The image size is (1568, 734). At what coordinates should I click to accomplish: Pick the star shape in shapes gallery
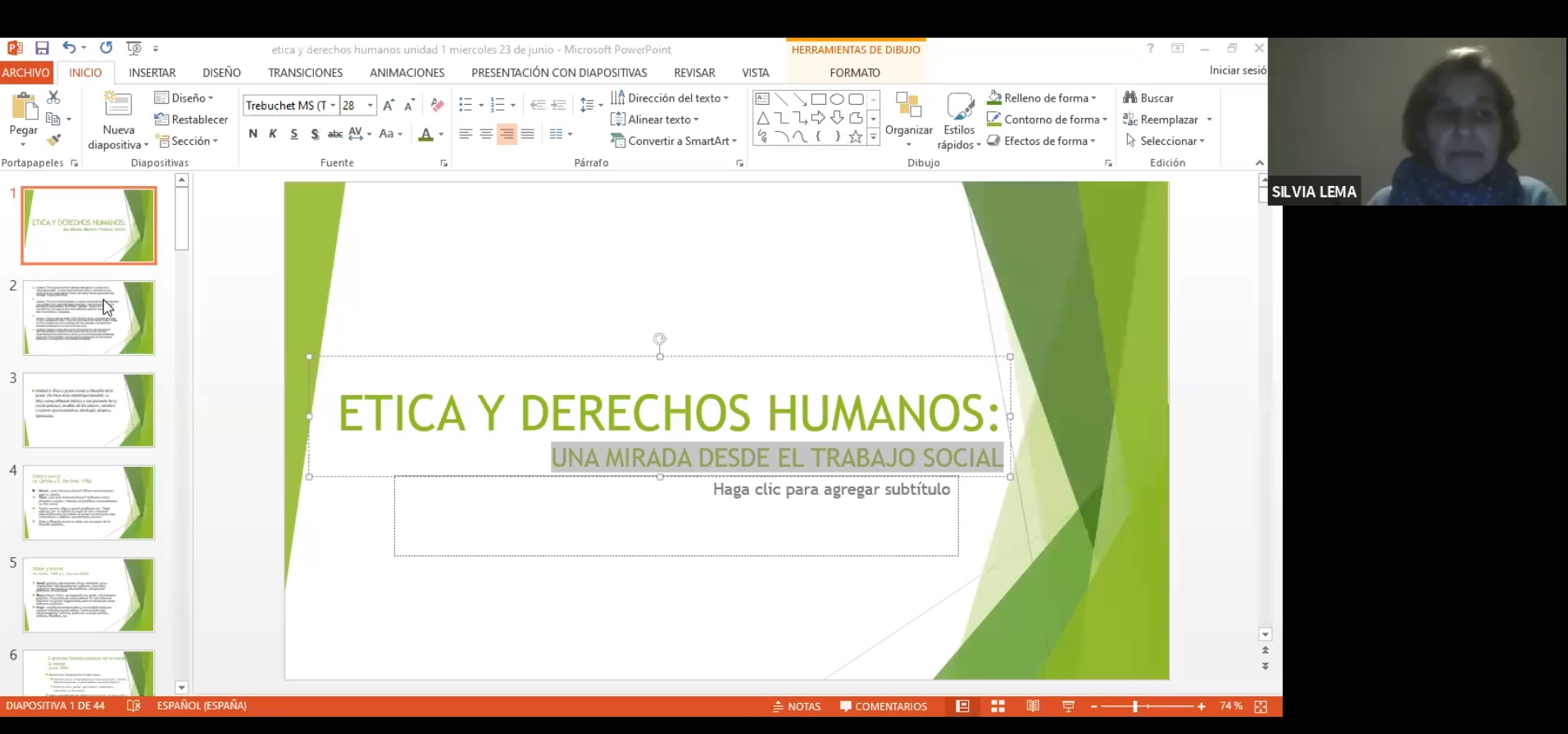click(856, 137)
